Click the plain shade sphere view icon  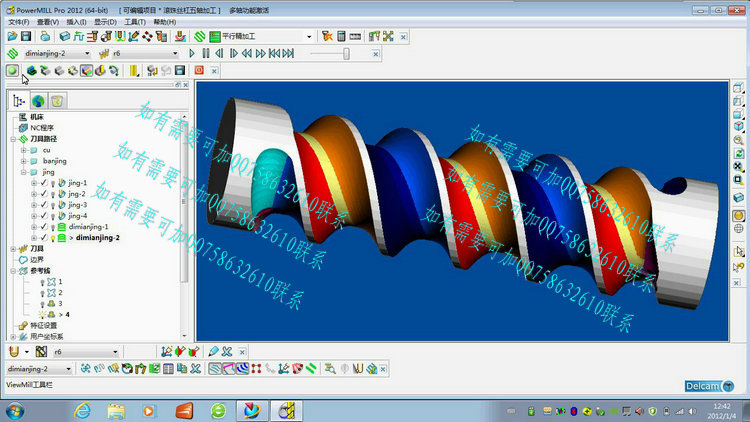739,215
